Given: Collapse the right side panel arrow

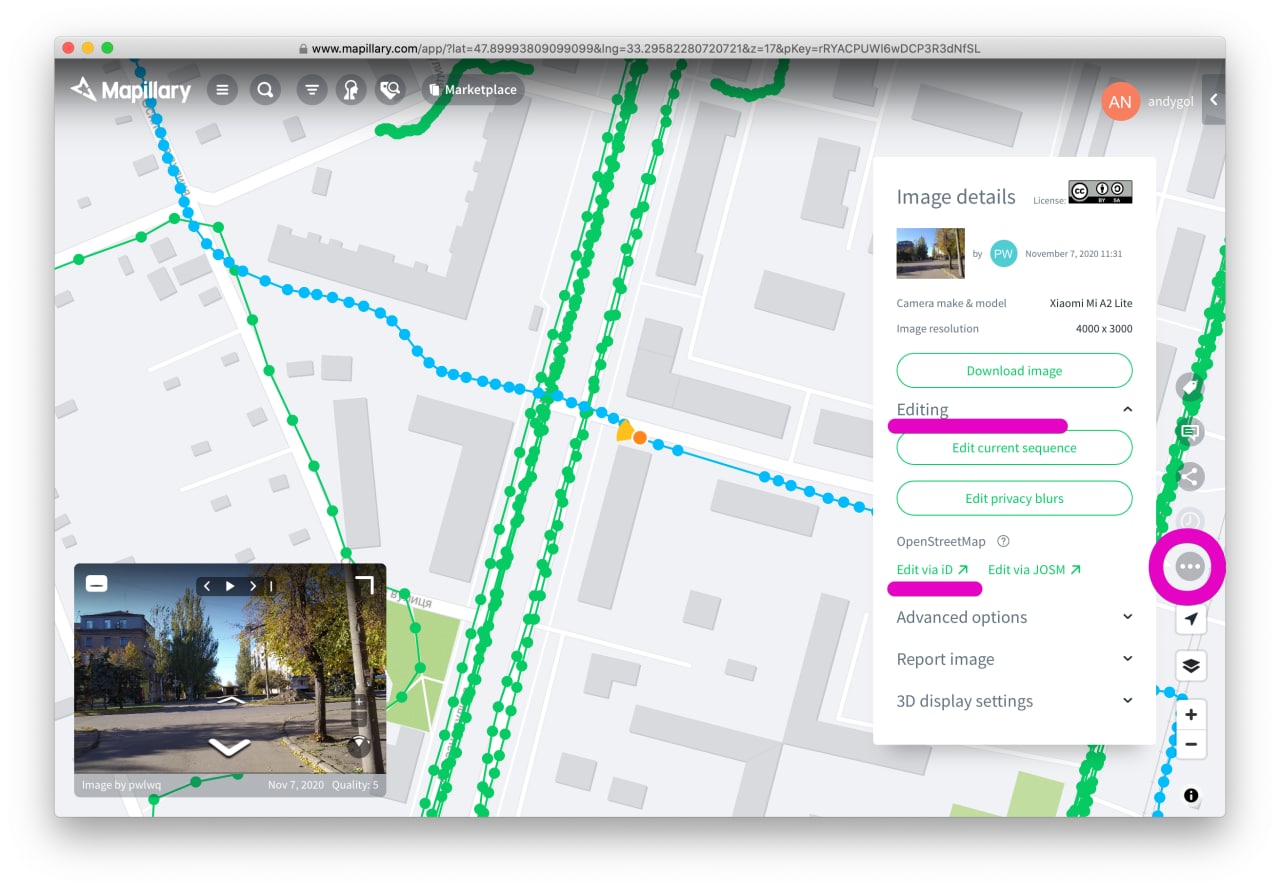Looking at the screenshot, I should click(x=1213, y=100).
